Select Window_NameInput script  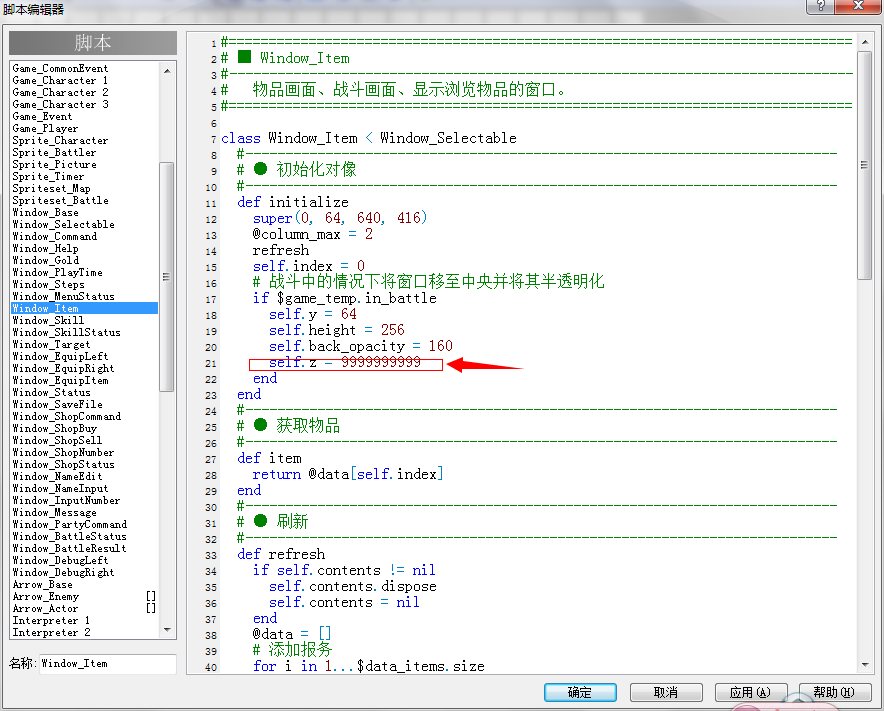tap(60, 489)
